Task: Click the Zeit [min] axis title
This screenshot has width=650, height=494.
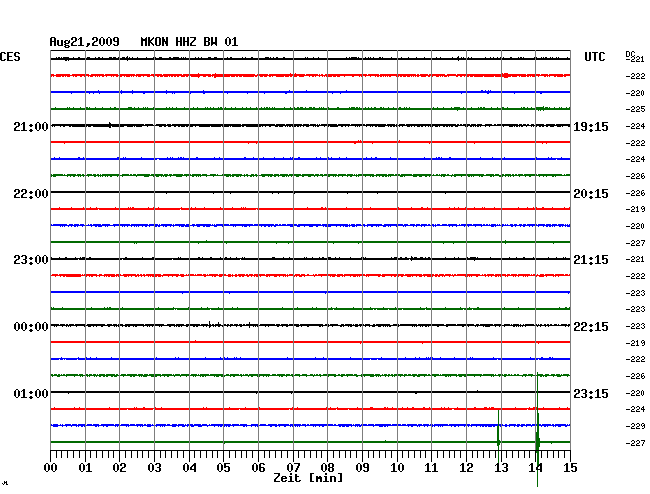Action: [x=308, y=478]
